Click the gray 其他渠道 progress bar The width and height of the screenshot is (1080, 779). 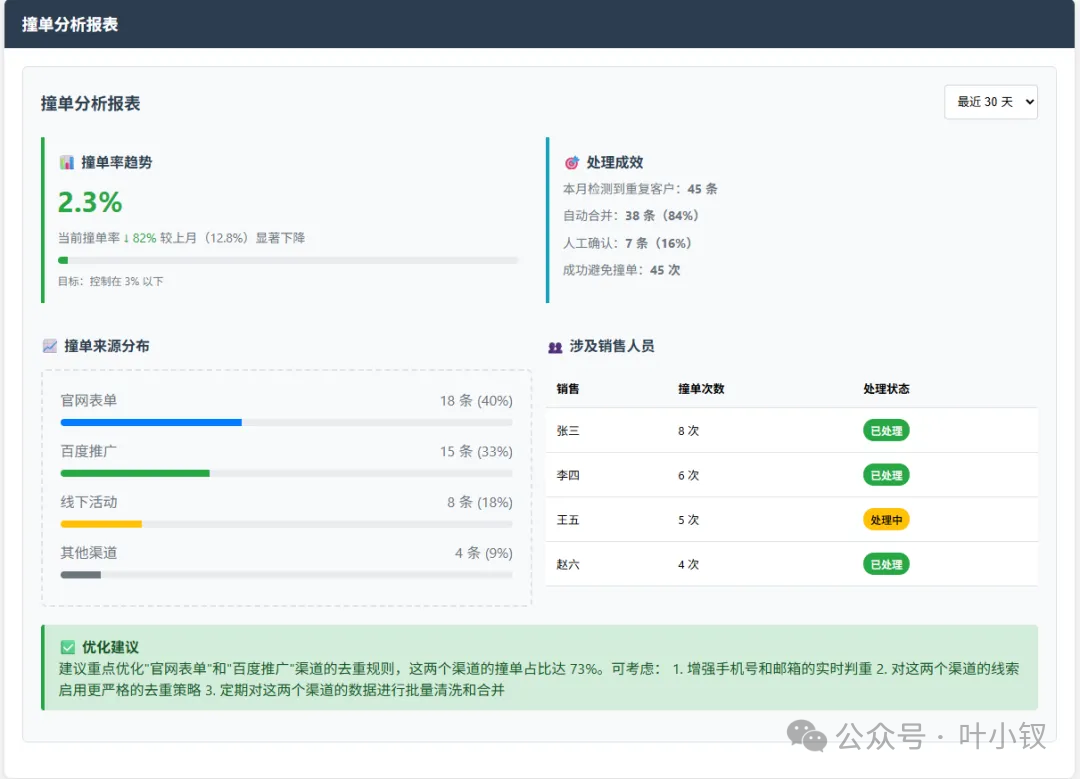(x=287, y=575)
